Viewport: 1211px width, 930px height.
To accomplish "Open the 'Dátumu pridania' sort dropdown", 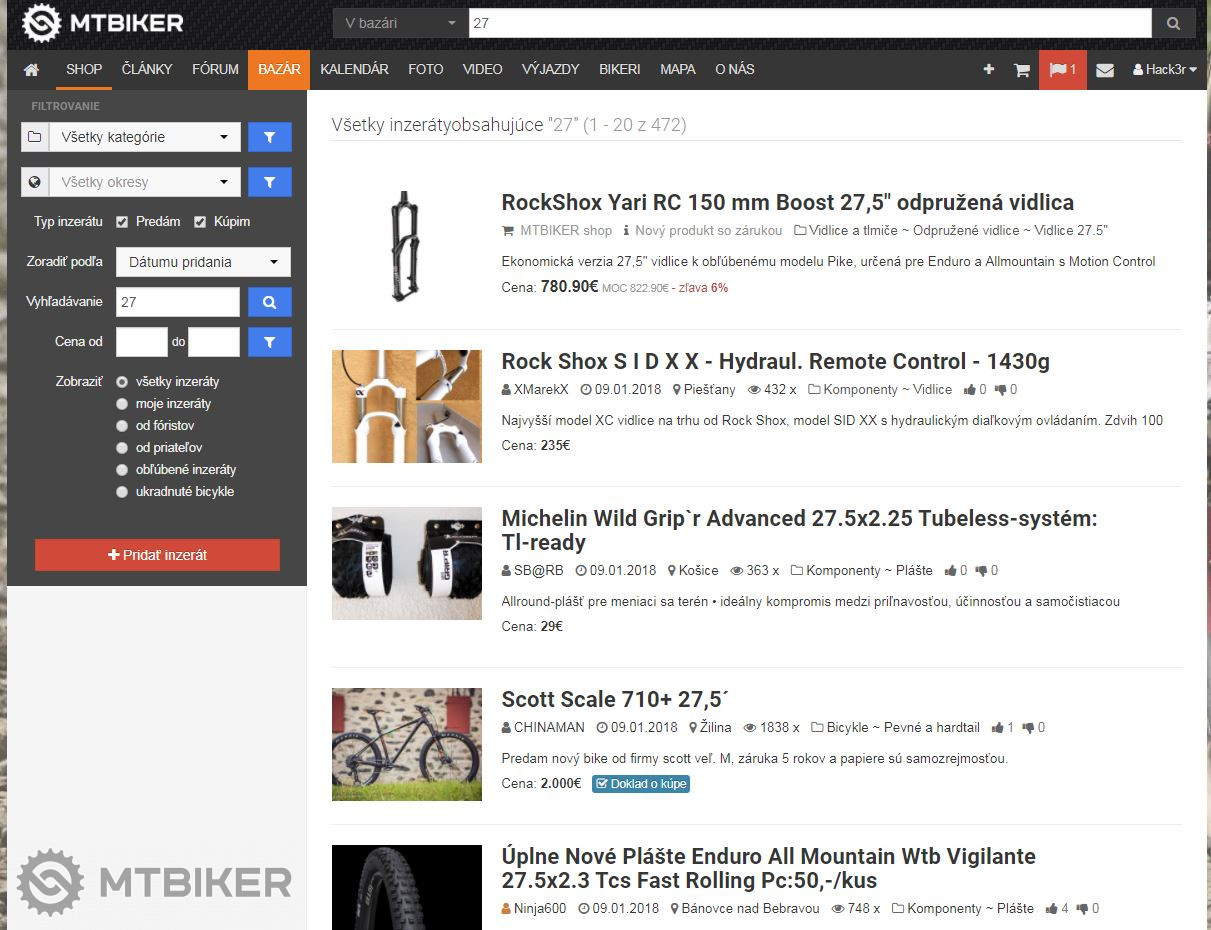I will pos(203,262).
